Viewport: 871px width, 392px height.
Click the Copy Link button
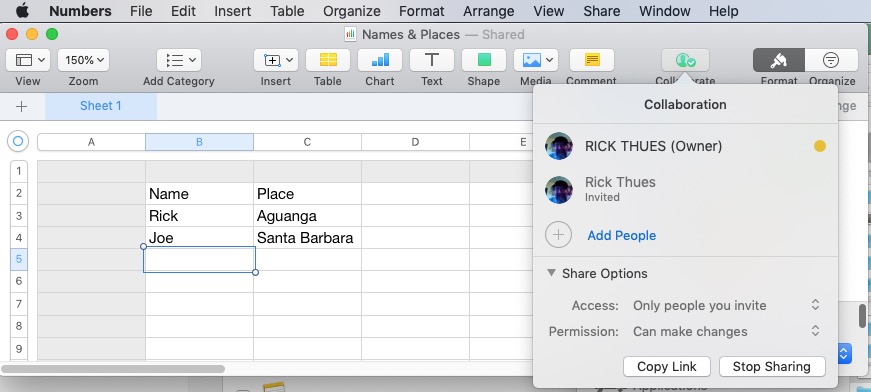[x=667, y=366]
